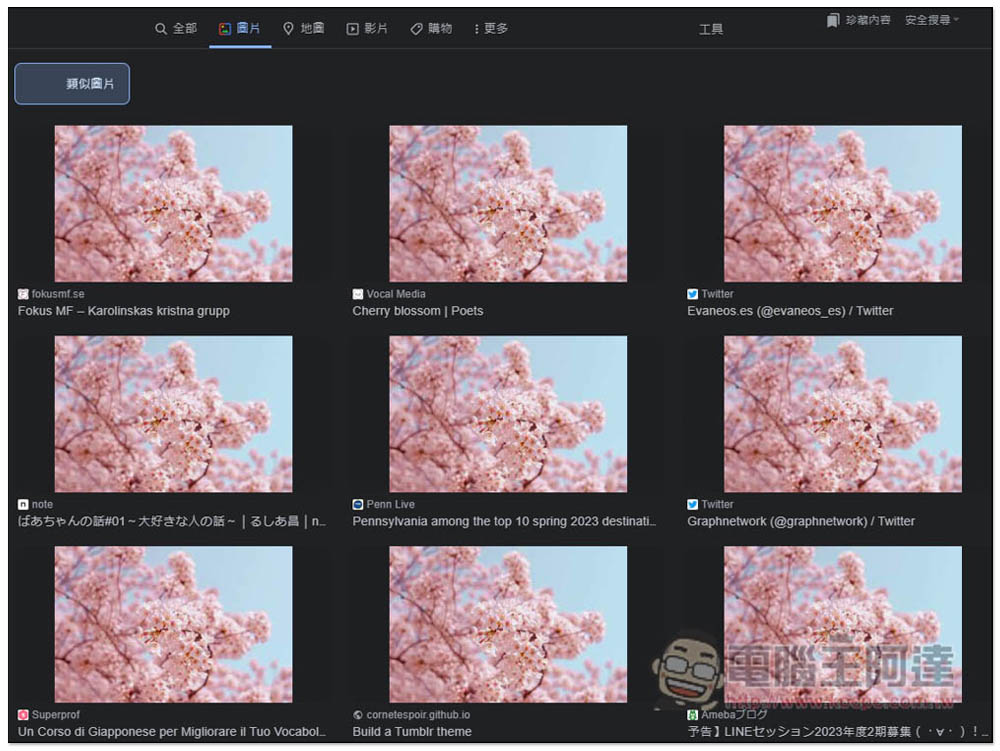
Task: Open the 工具 options
Action: [710, 29]
